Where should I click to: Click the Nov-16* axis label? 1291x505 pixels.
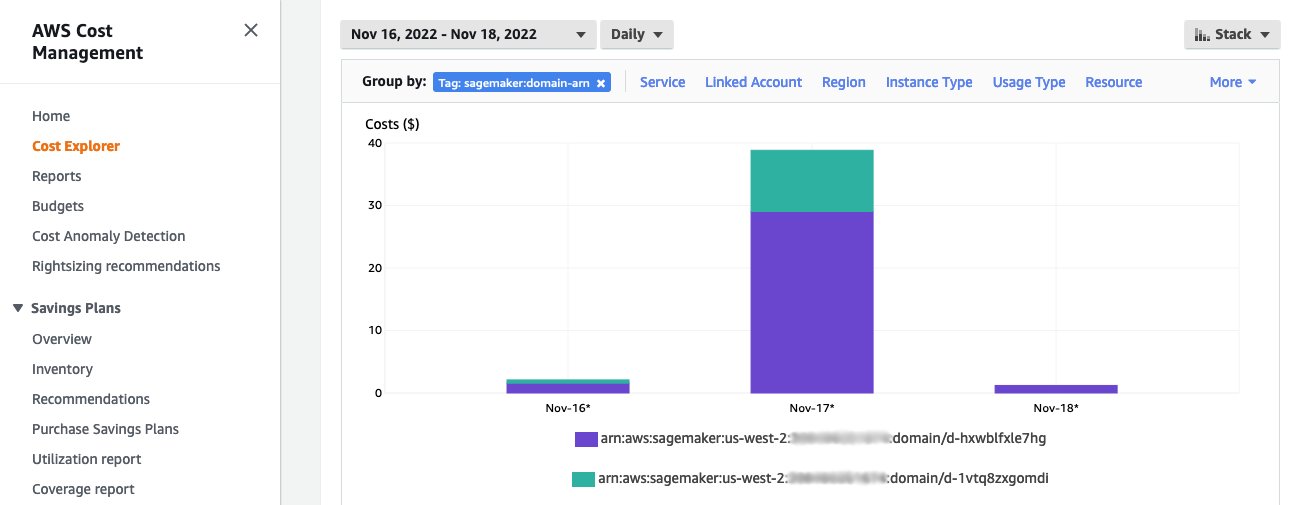[568, 408]
